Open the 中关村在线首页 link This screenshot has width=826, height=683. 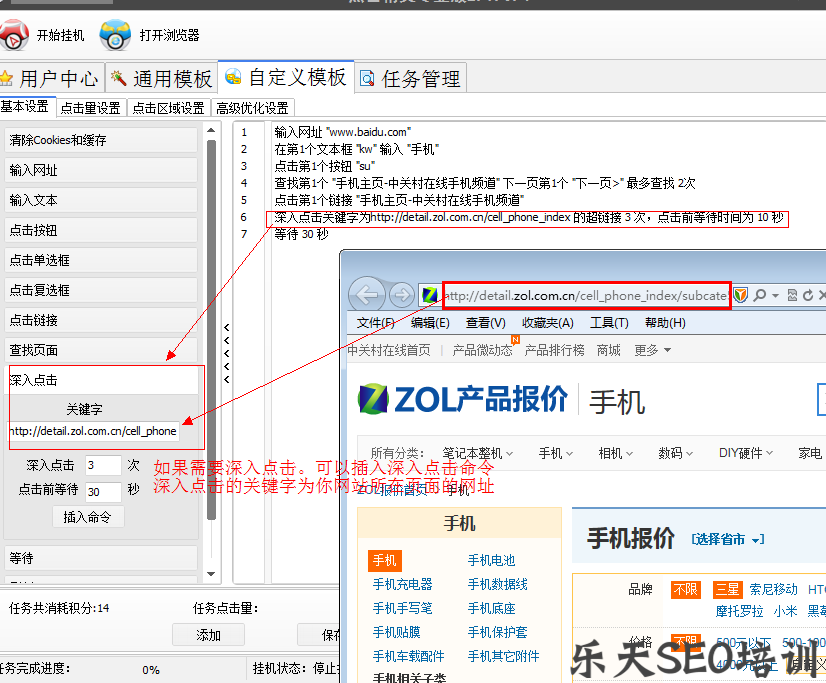(x=389, y=350)
